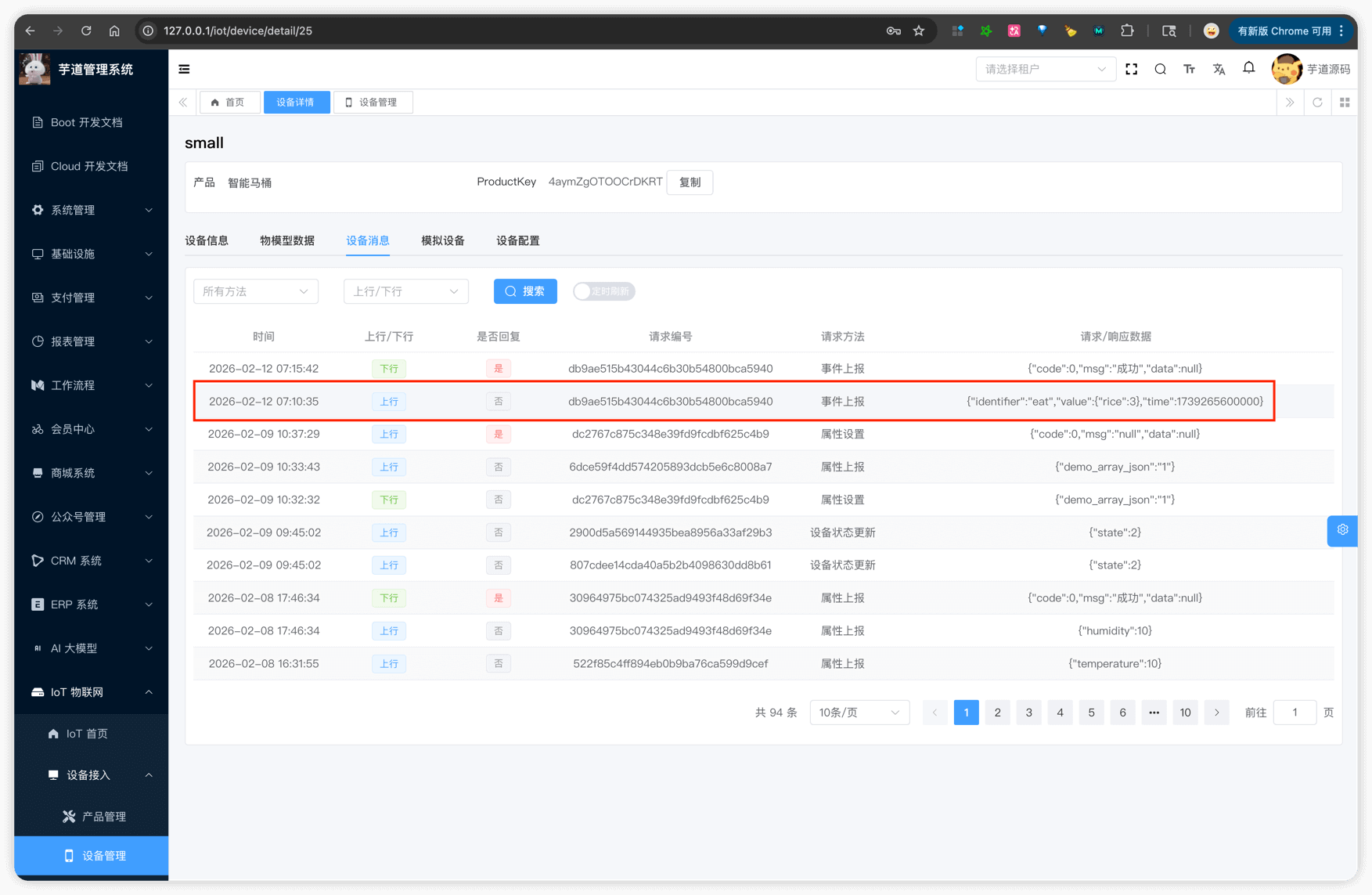Image resolution: width=1372 pixels, height=895 pixels.
Task: Open the 所有方法 method dropdown
Action: 255,291
